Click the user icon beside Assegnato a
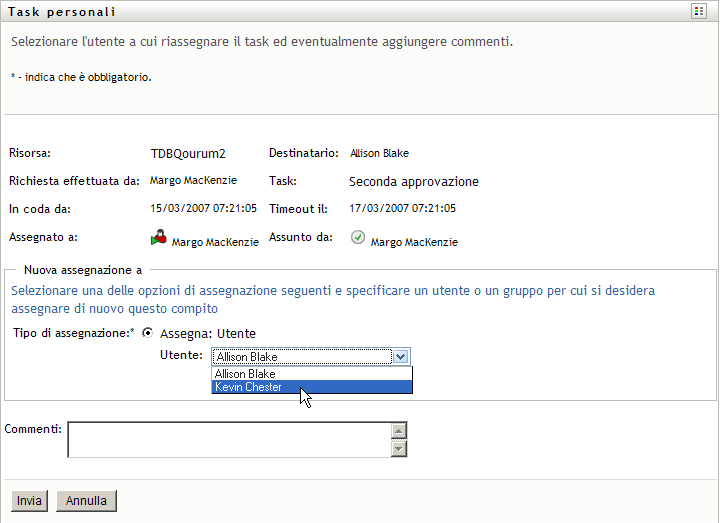720x523 pixels. coord(158,238)
